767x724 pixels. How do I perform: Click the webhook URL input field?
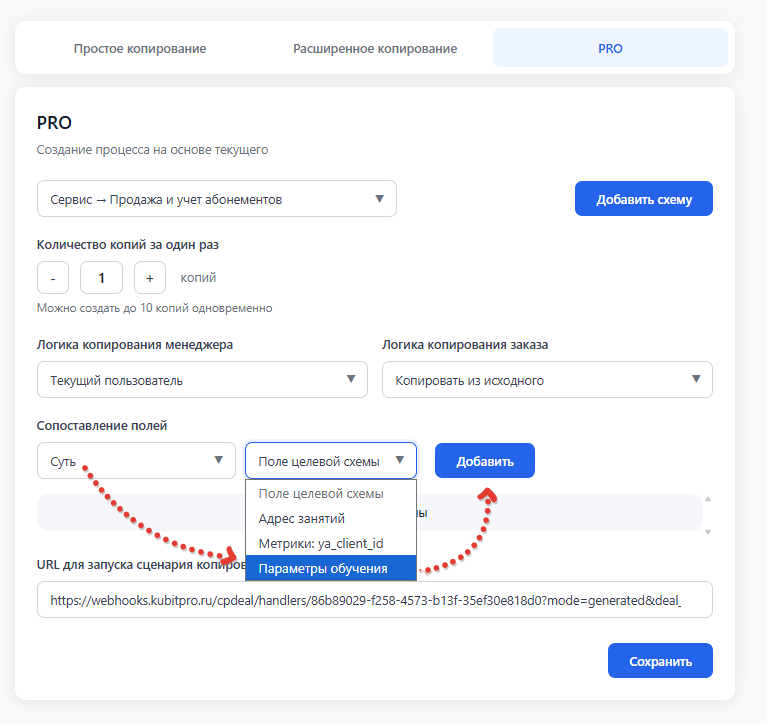pyautogui.click(x=374, y=601)
